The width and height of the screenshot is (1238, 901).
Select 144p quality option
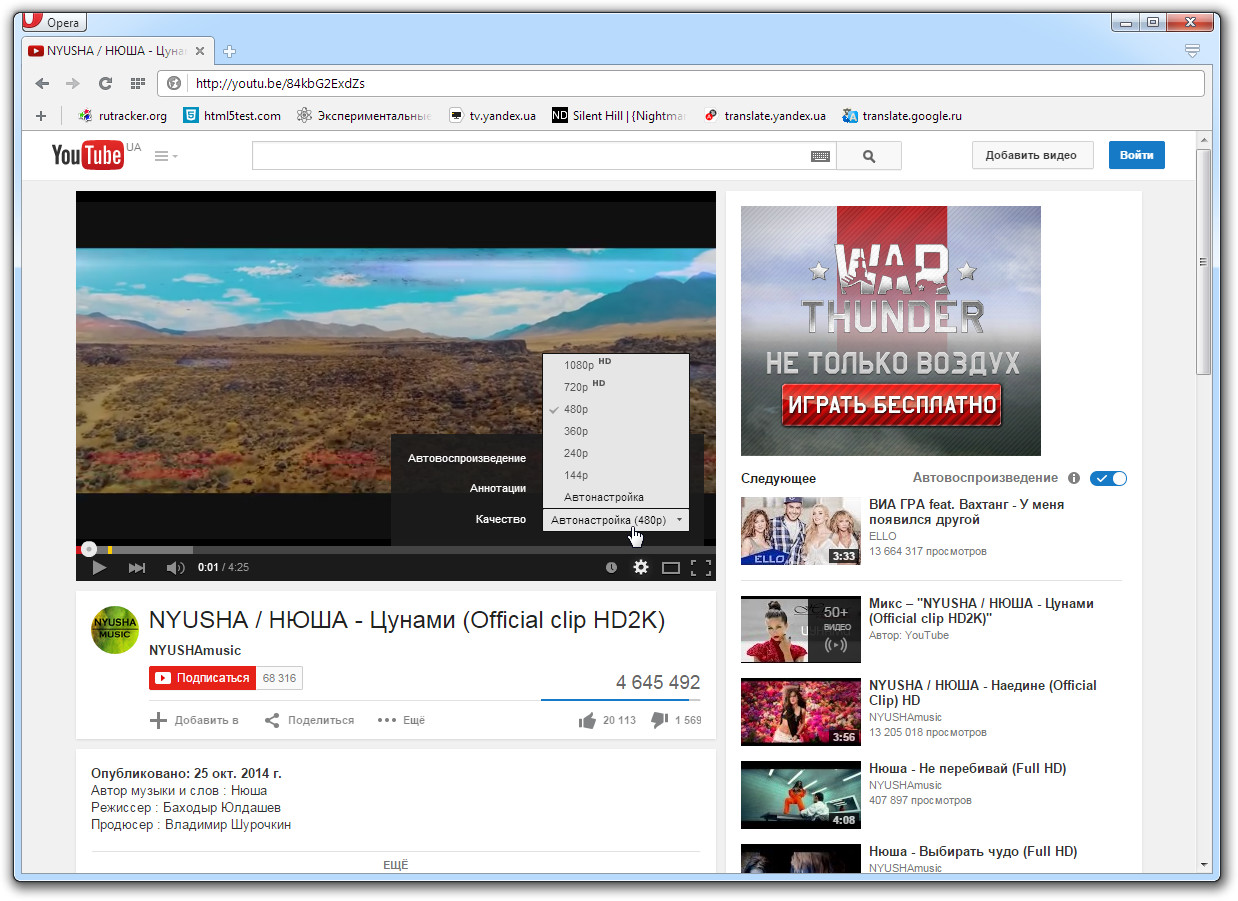click(616, 475)
